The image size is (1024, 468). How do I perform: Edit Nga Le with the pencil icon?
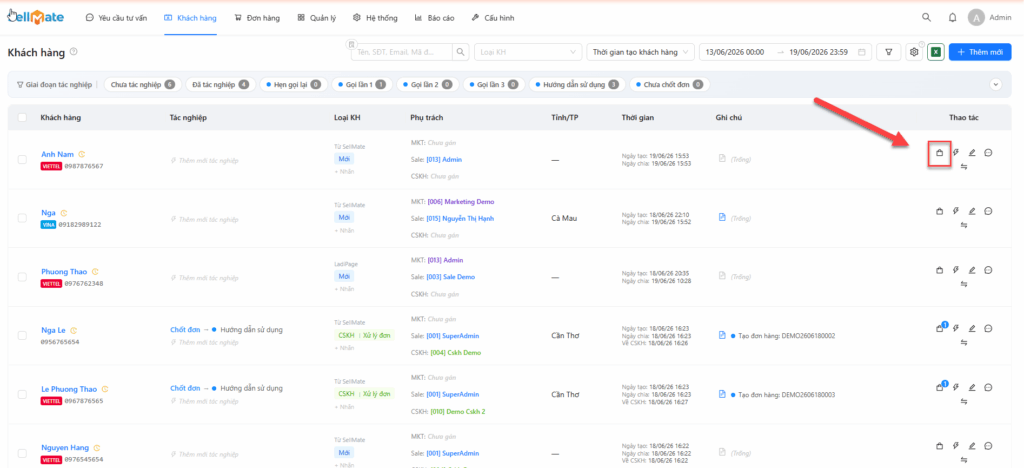[x=972, y=329]
